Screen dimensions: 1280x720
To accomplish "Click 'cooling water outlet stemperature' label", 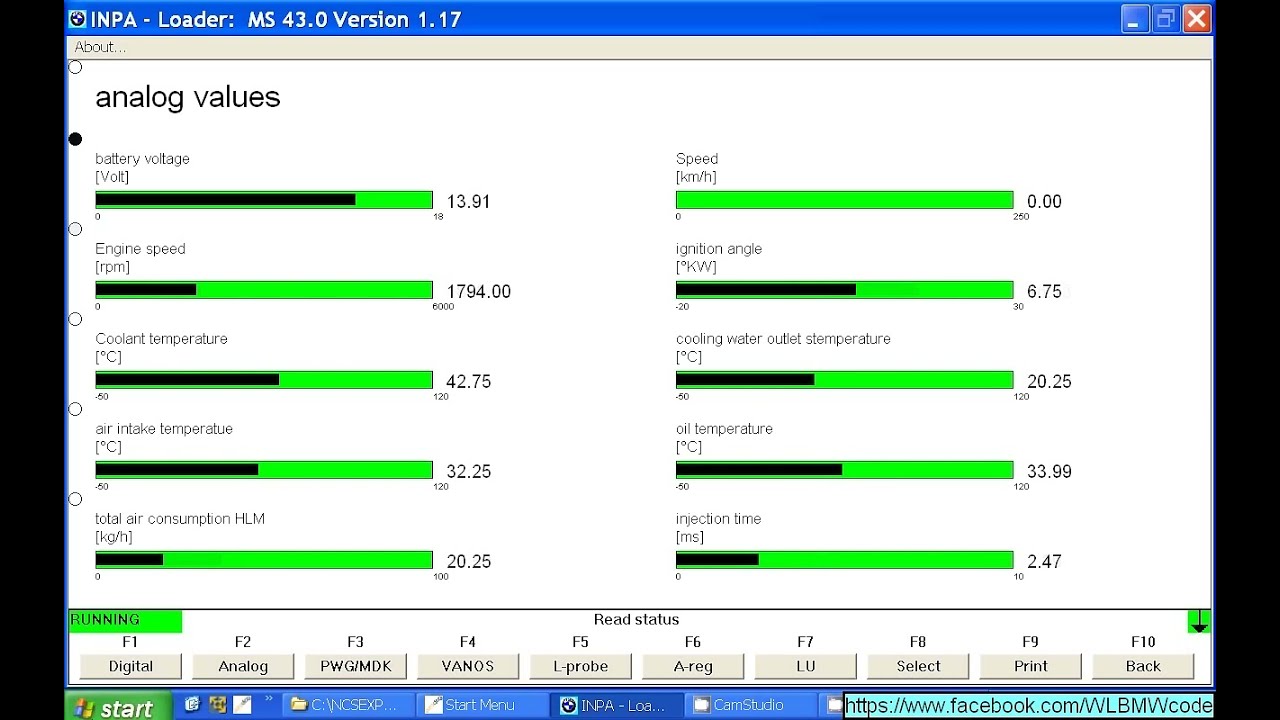I will pos(783,339).
